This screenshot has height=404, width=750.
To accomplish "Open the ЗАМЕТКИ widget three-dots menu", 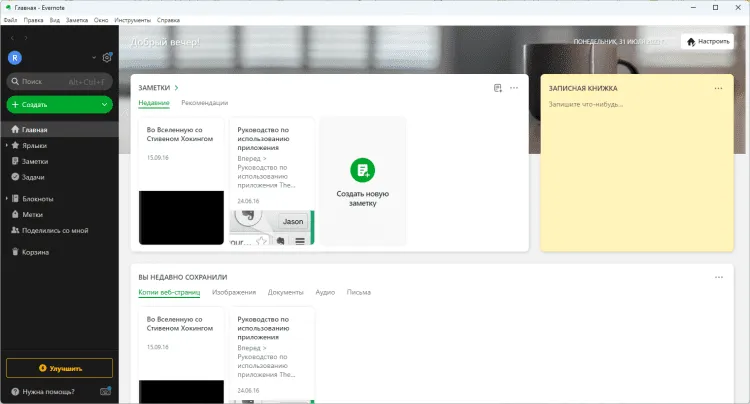I will point(514,88).
